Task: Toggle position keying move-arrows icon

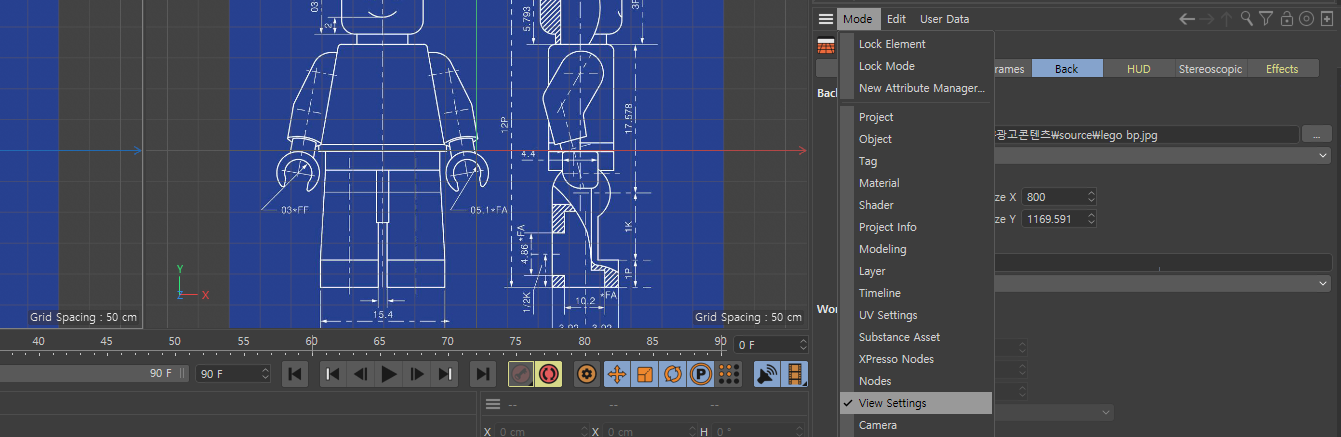Action: coord(616,374)
